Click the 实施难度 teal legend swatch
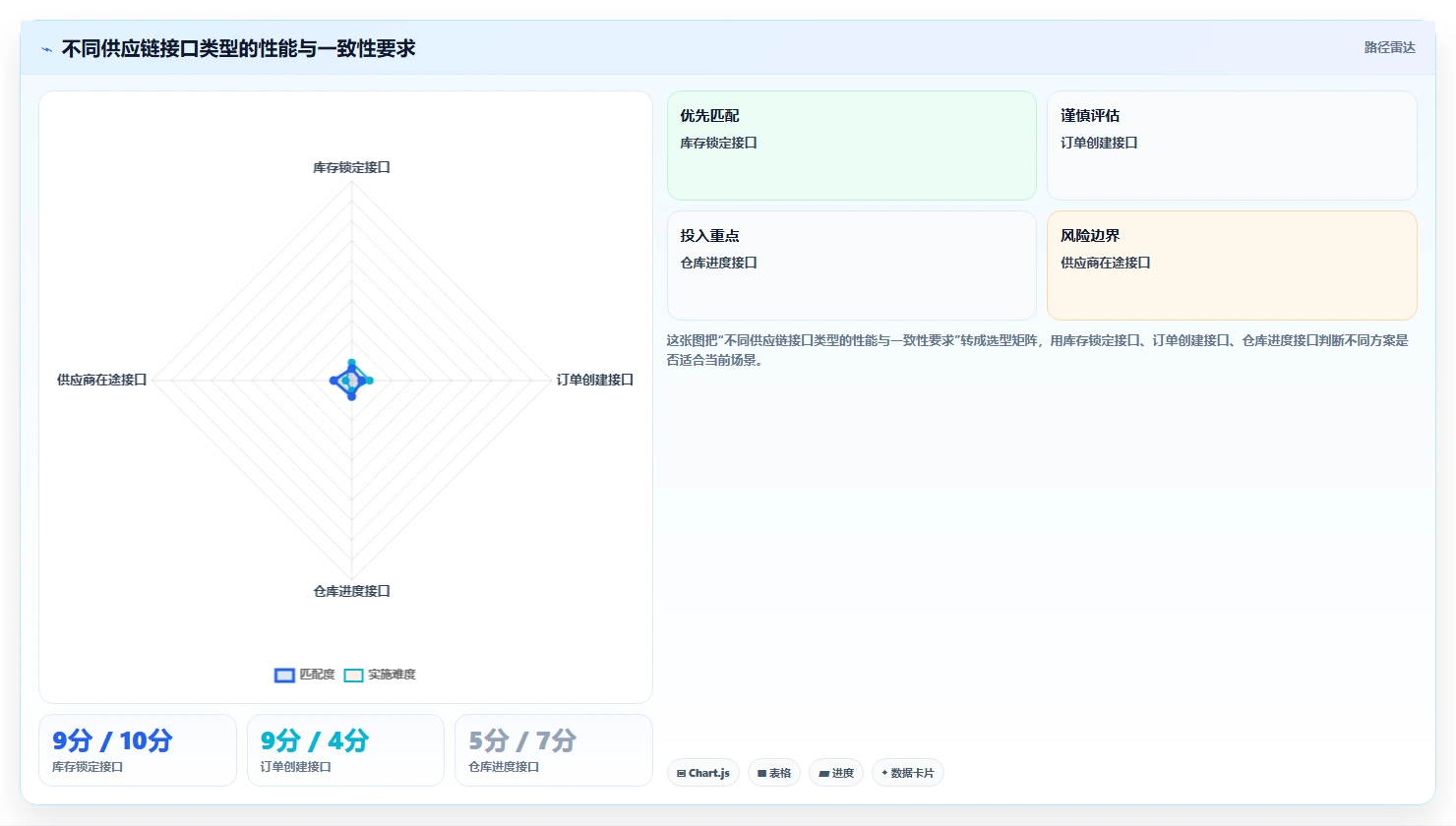 click(353, 676)
